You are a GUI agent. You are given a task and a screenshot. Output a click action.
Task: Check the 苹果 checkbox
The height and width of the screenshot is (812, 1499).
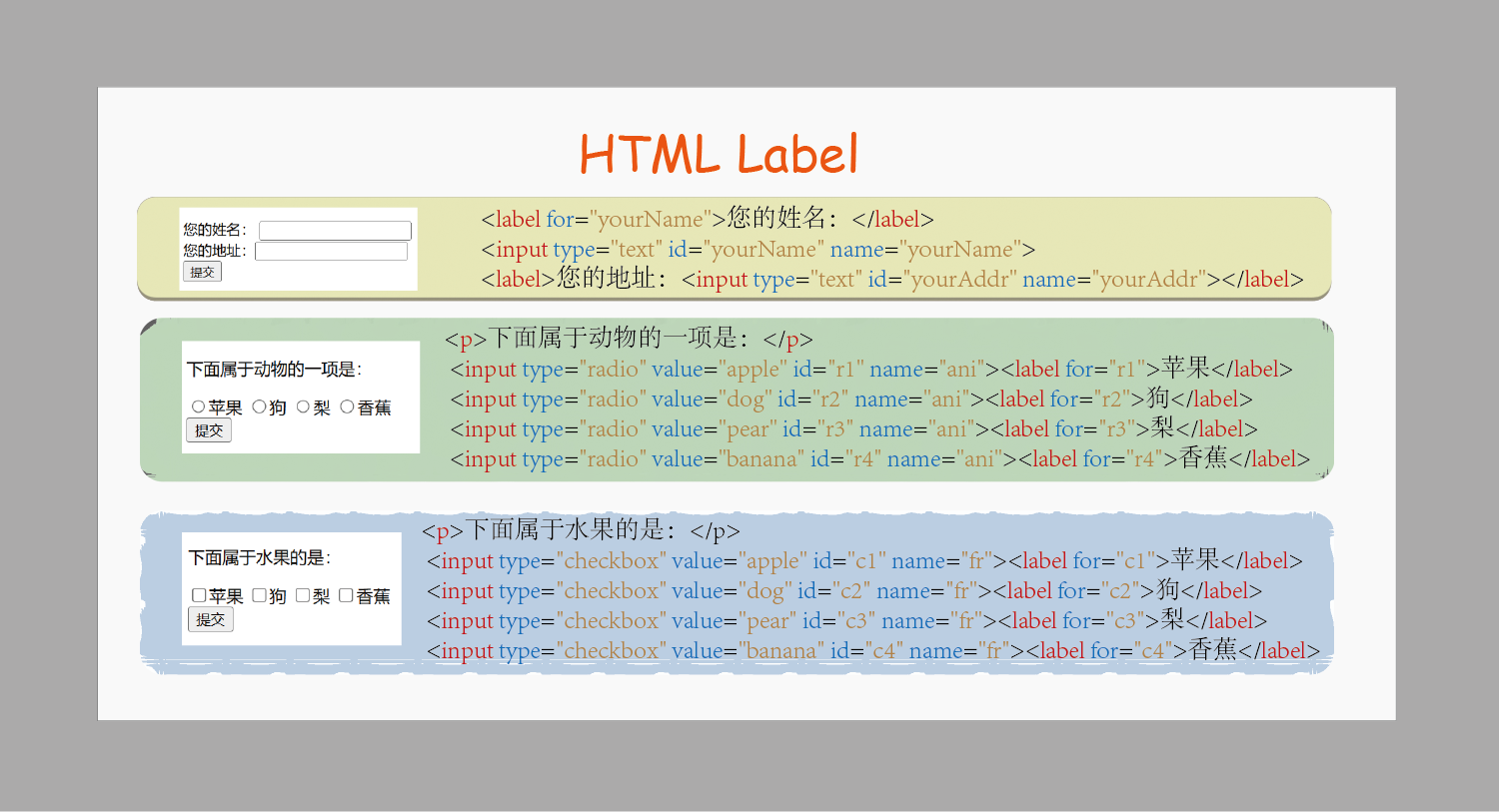click(199, 595)
